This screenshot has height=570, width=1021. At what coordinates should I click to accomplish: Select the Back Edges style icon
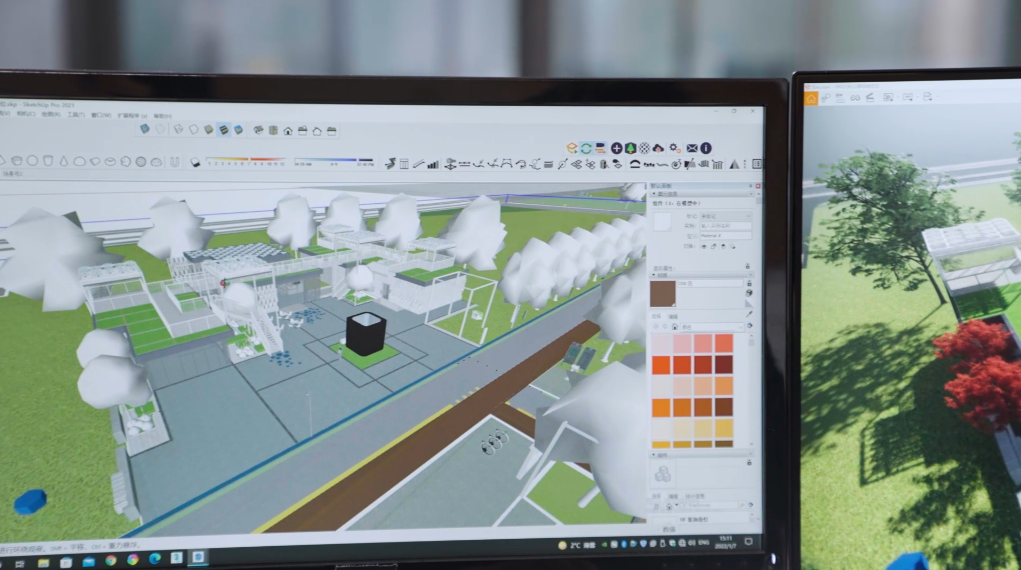[161, 129]
